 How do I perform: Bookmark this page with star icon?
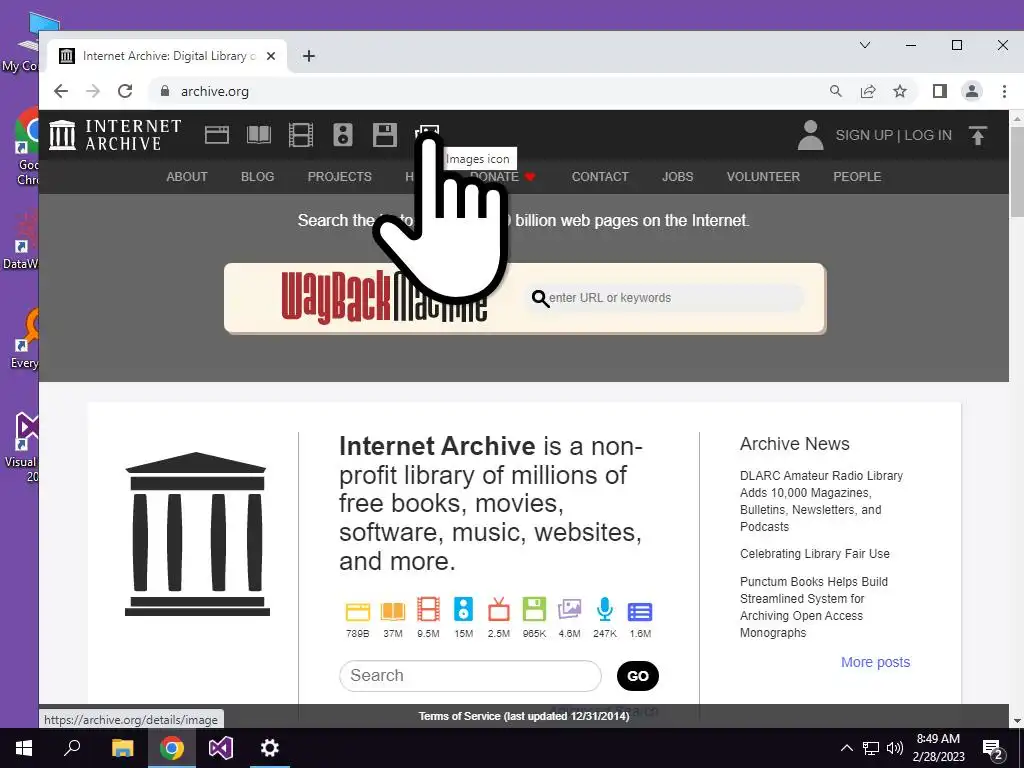900,91
